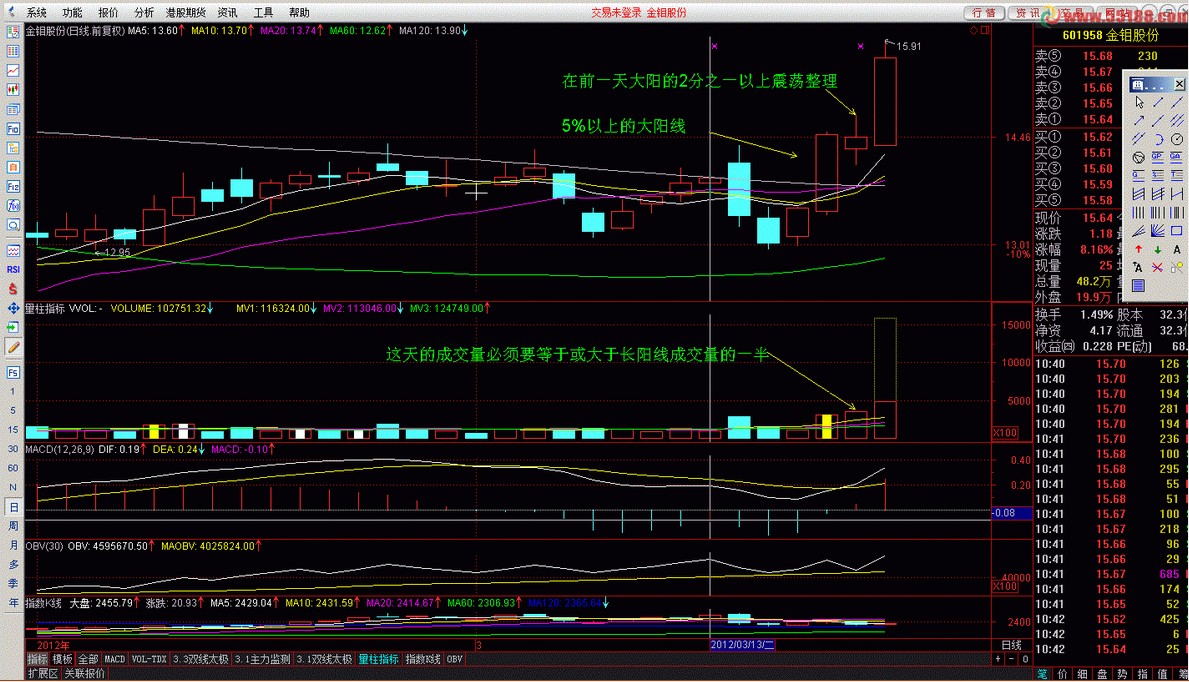Select the OBV indicator tab
1189x682 pixels.
(x=454, y=659)
